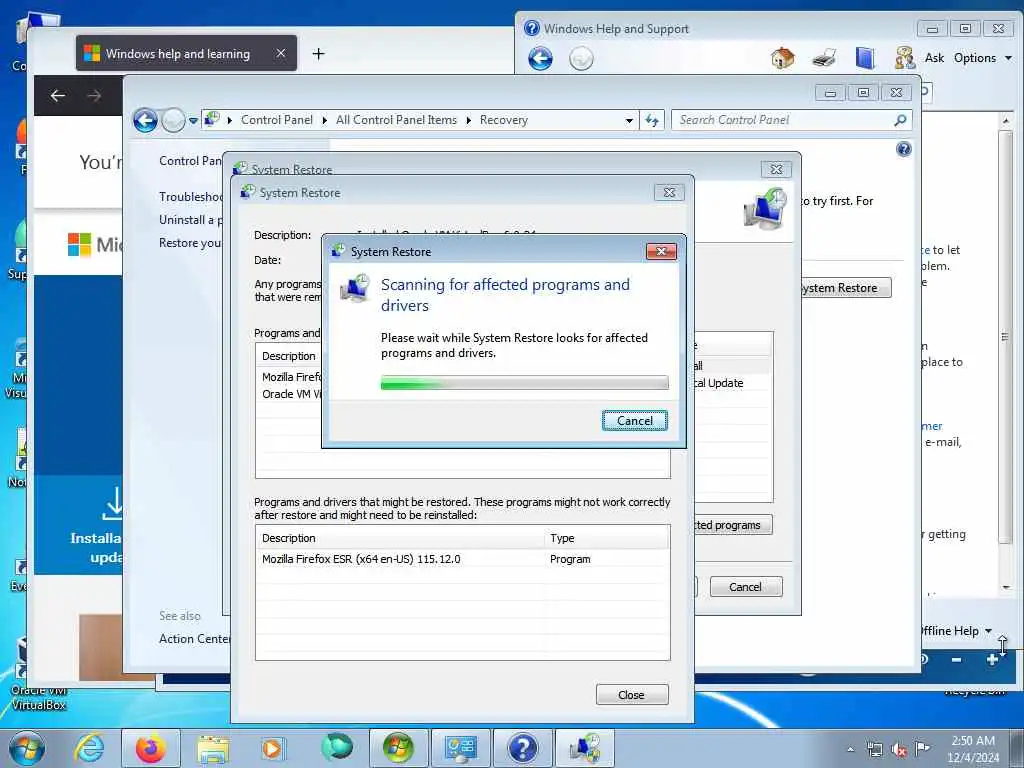Viewport: 1024px width, 768px height.
Task: Open Windows Media Player from taskbar
Action: click(272, 748)
